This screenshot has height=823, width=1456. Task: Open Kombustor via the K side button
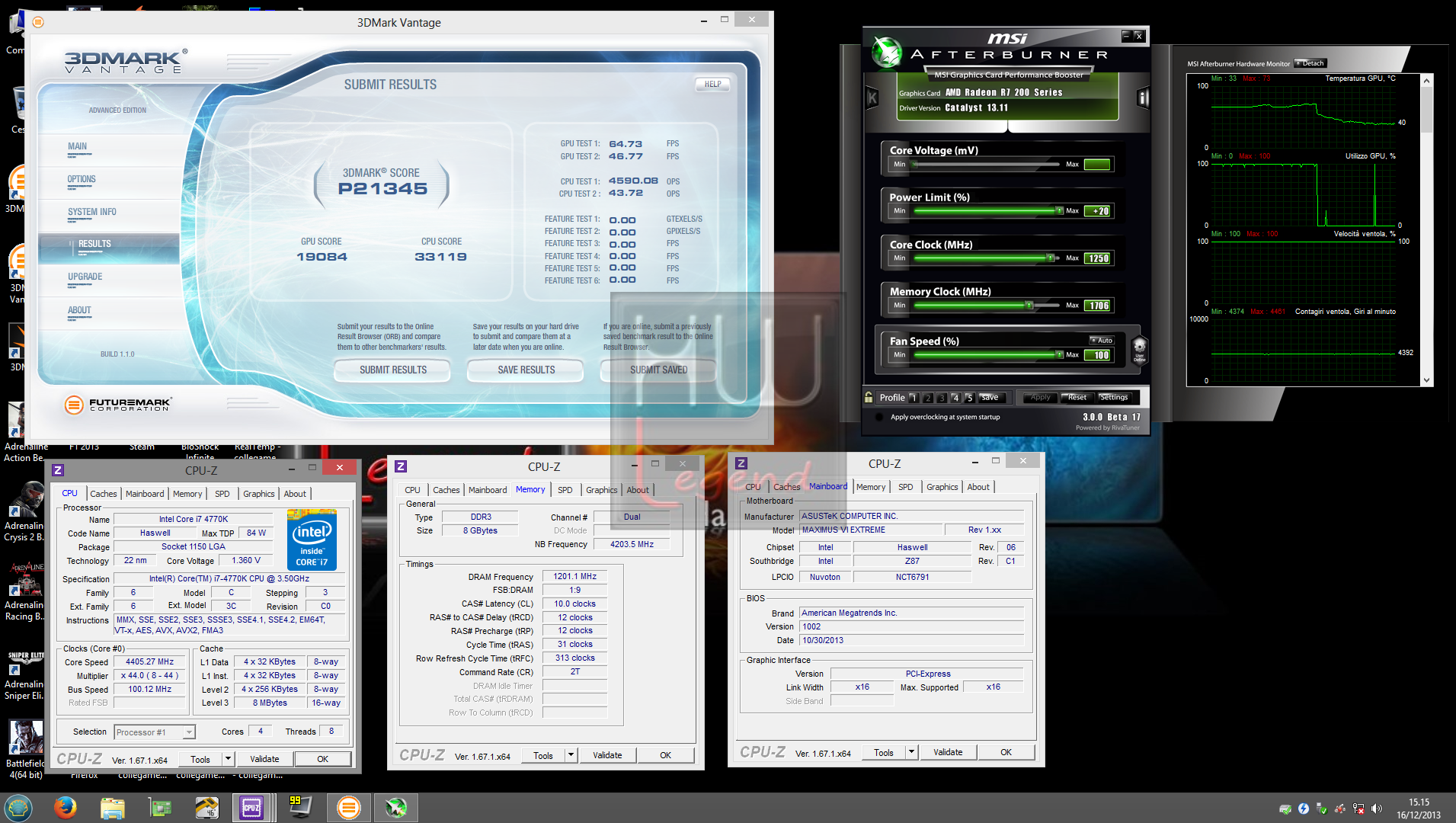click(872, 97)
